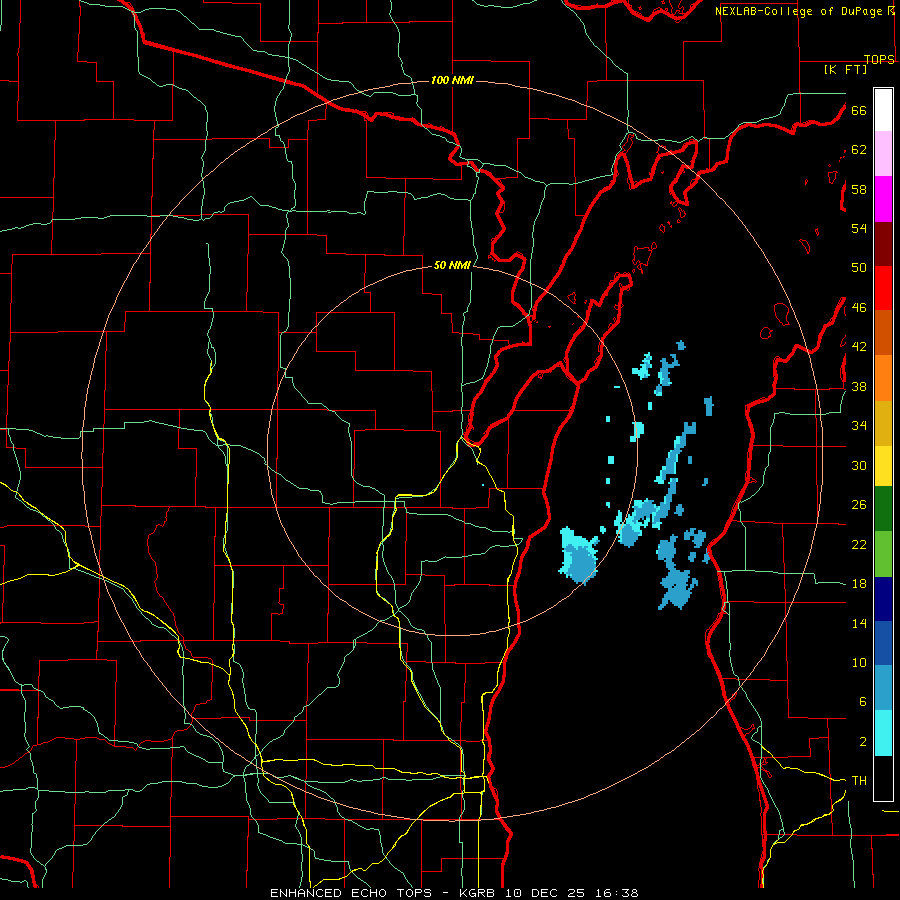Pick the black threshold swatch at legend bottom
Screen dimensions: 900x900
pos(883,778)
